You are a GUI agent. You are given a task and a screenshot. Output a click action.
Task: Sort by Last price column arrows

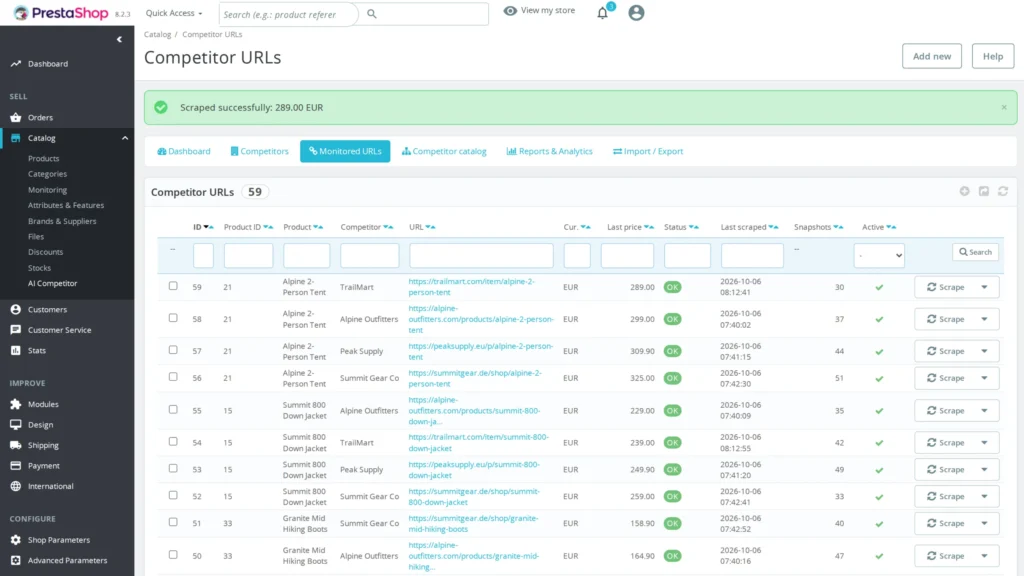[x=648, y=227]
